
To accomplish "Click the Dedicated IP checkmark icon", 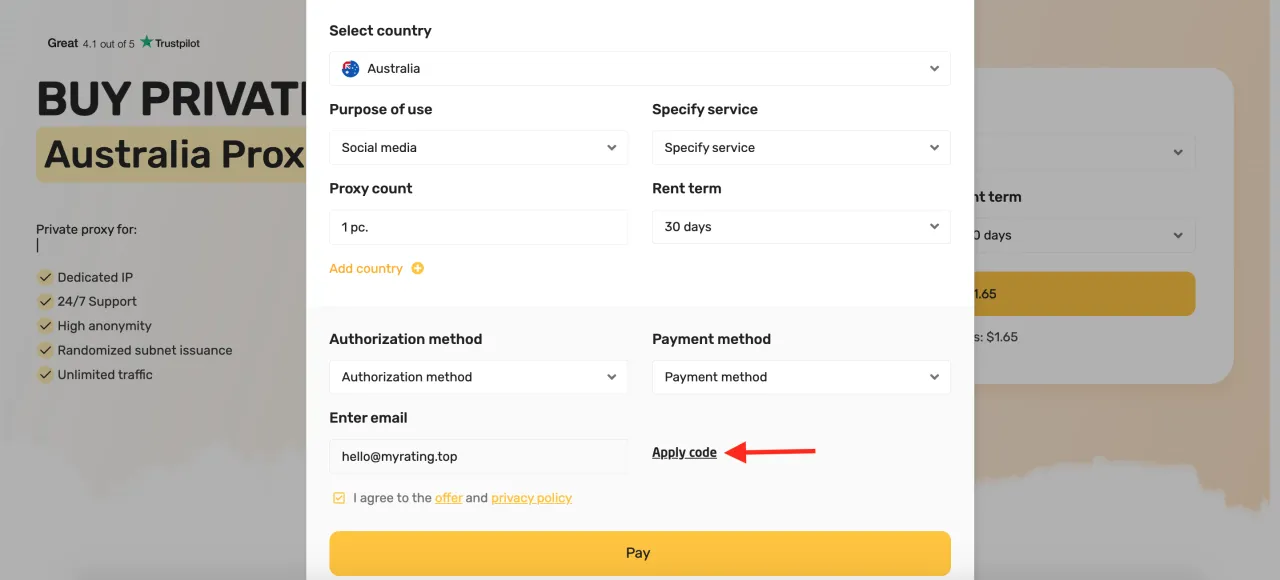I will pyautogui.click(x=45, y=277).
